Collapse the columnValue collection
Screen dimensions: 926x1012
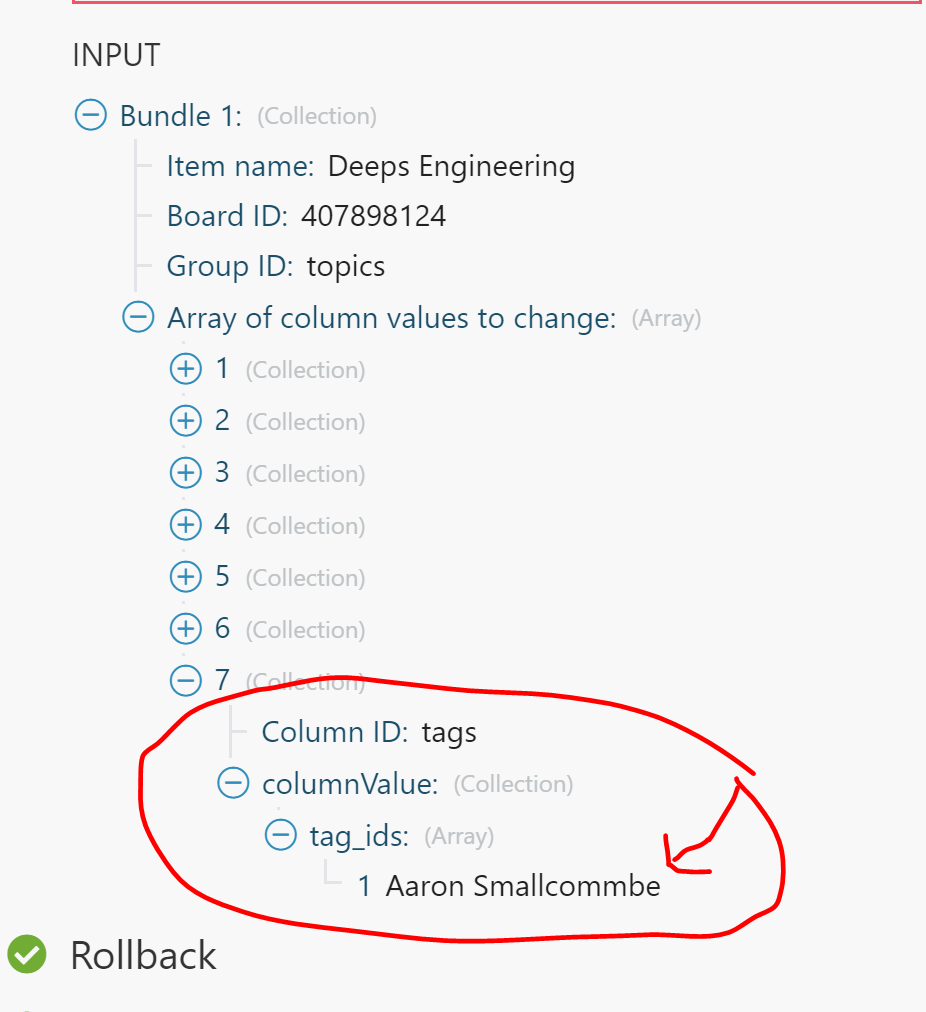(x=233, y=784)
